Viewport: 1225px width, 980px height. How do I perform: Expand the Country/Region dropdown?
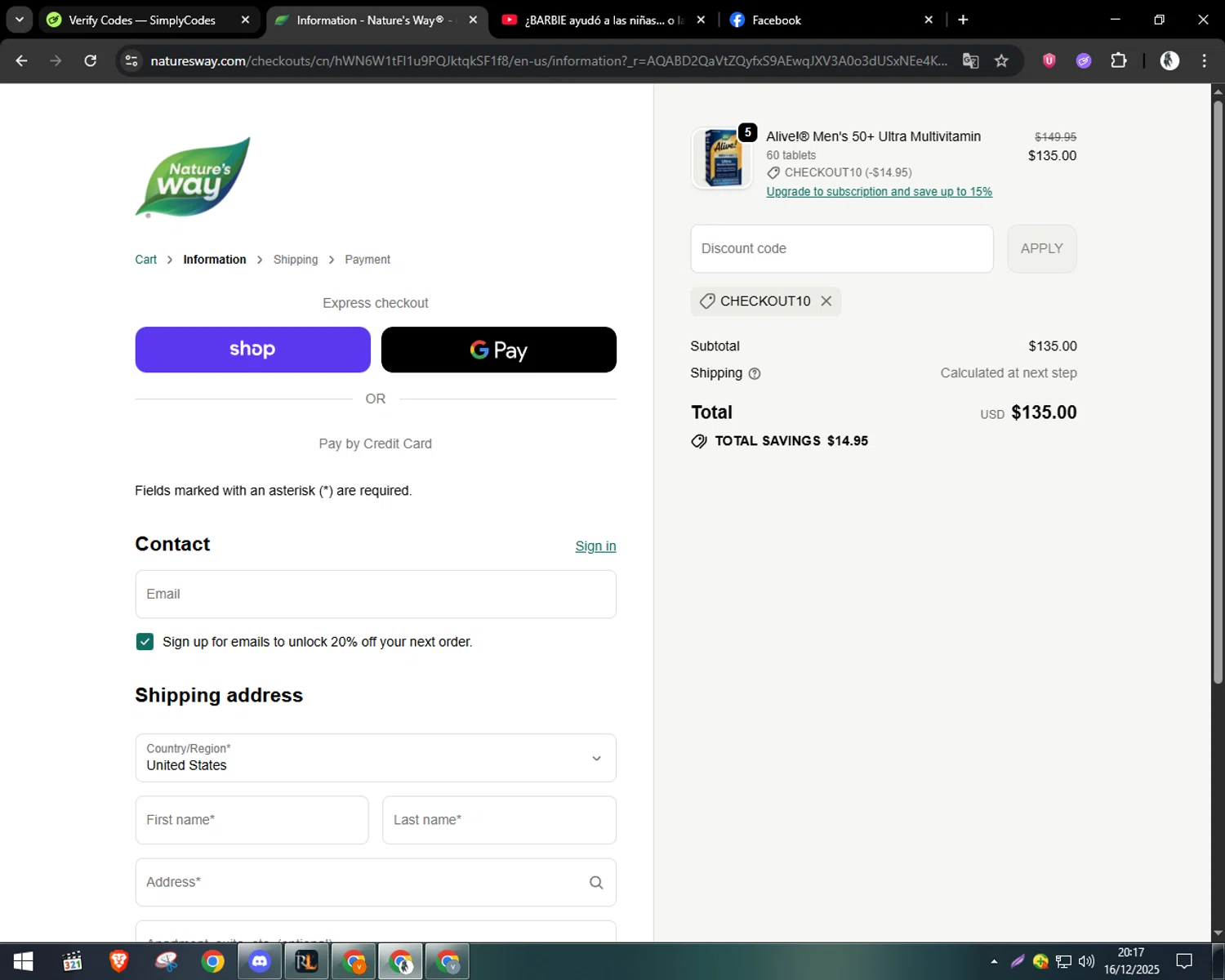tap(376, 758)
